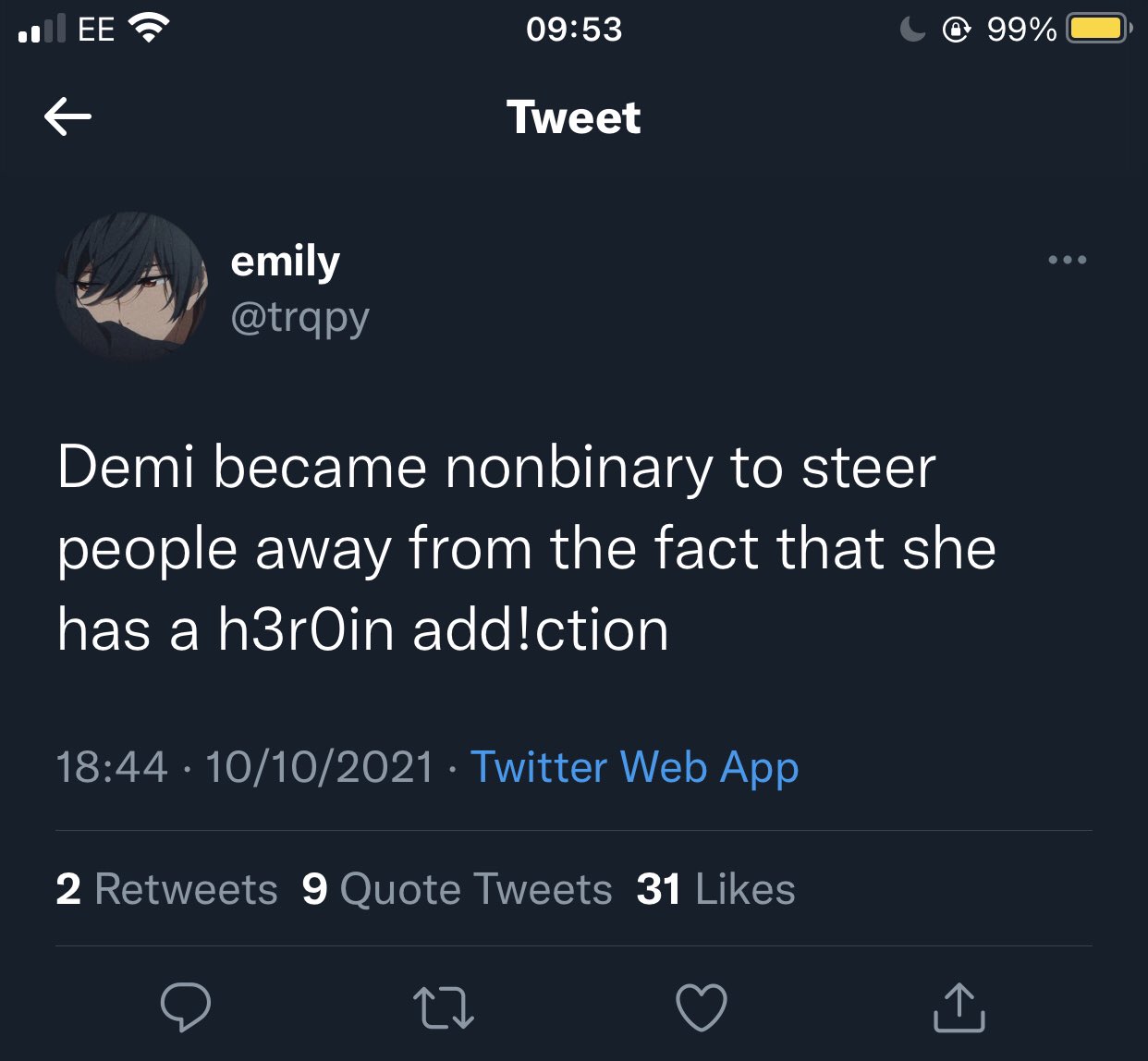This screenshot has width=1148, height=1061.
Task: Tap the Do Not Disturb moon icon
Action: point(912,30)
